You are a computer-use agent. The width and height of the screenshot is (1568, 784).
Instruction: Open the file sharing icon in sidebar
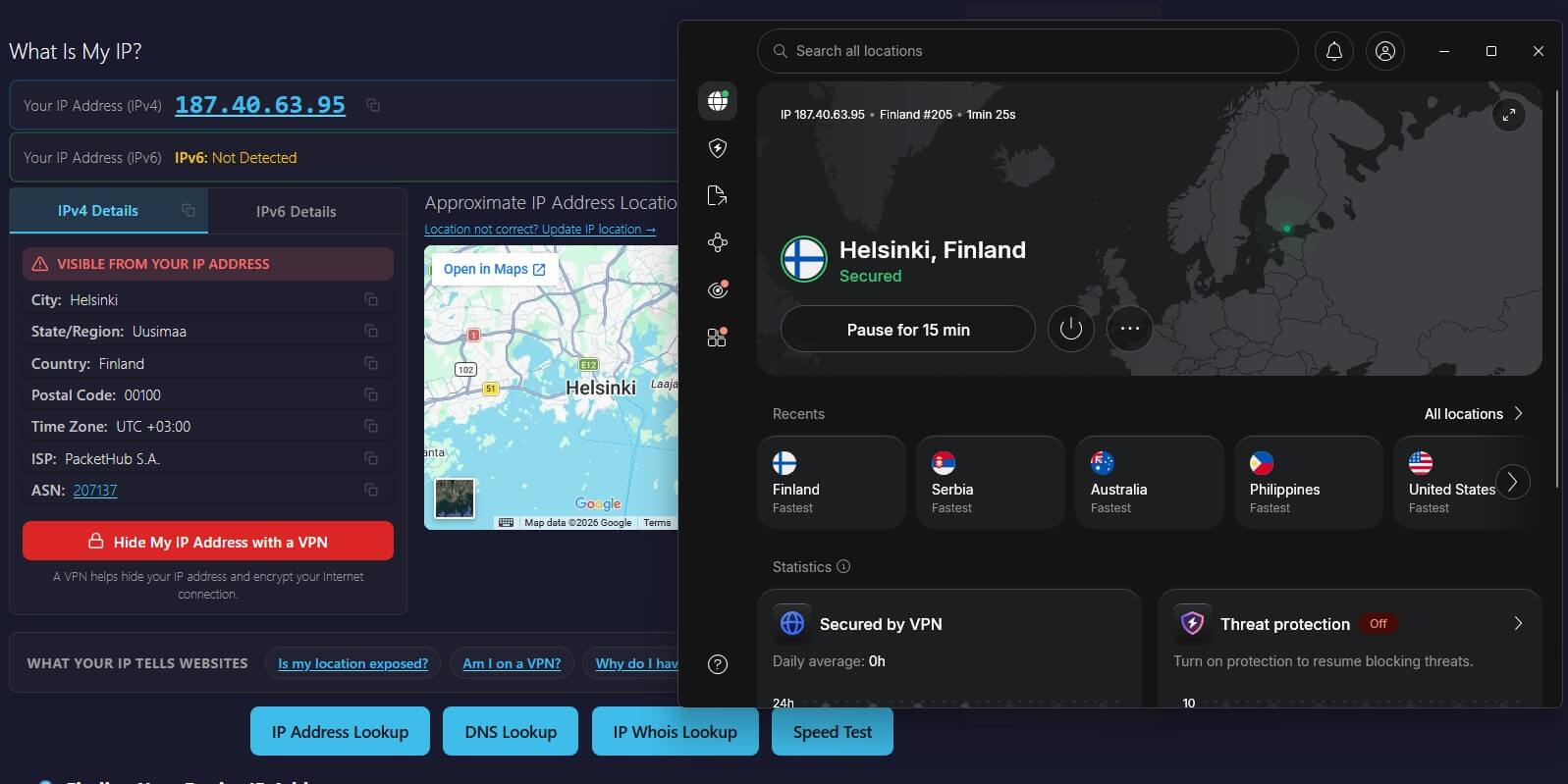[718, 195]
